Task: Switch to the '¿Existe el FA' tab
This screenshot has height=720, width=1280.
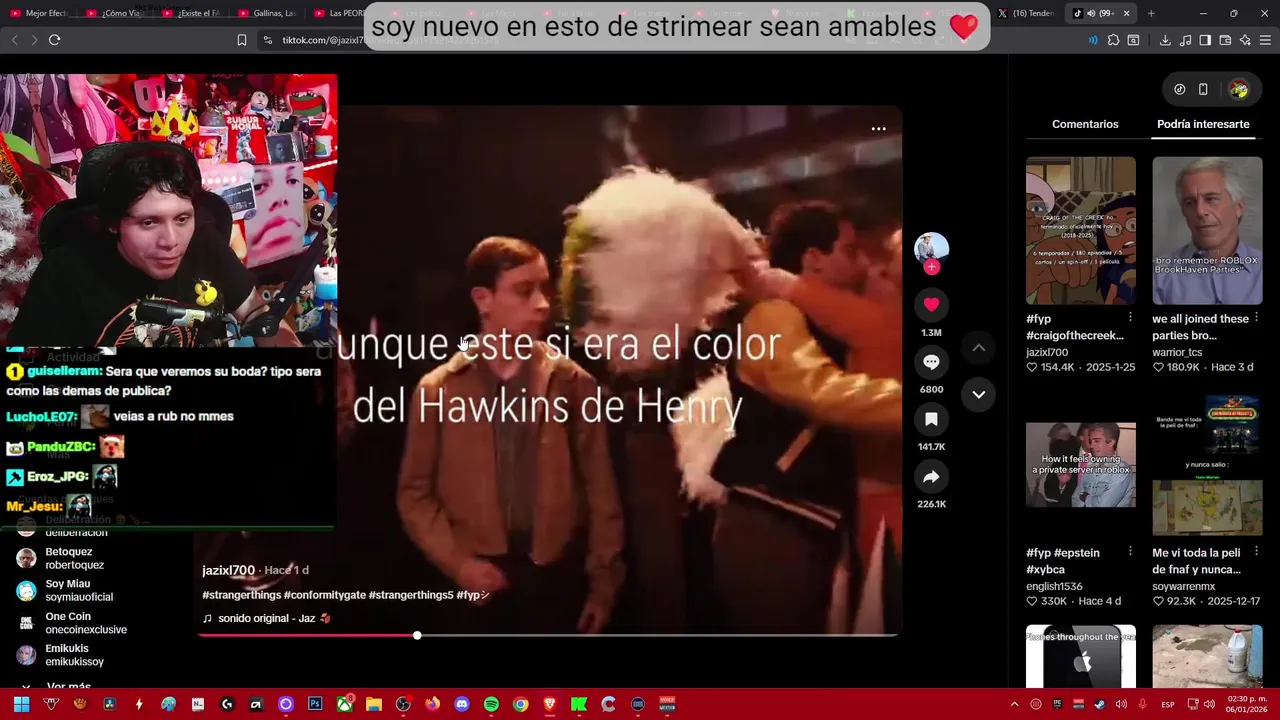Action: point(190,13)
